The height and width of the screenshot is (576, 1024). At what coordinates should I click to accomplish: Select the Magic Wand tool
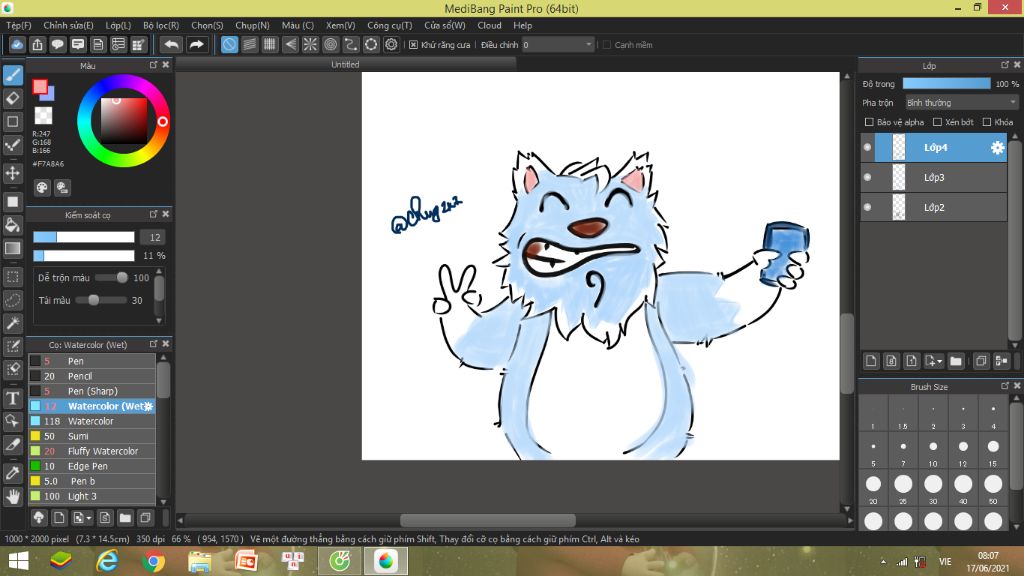(x=12, y=323)
